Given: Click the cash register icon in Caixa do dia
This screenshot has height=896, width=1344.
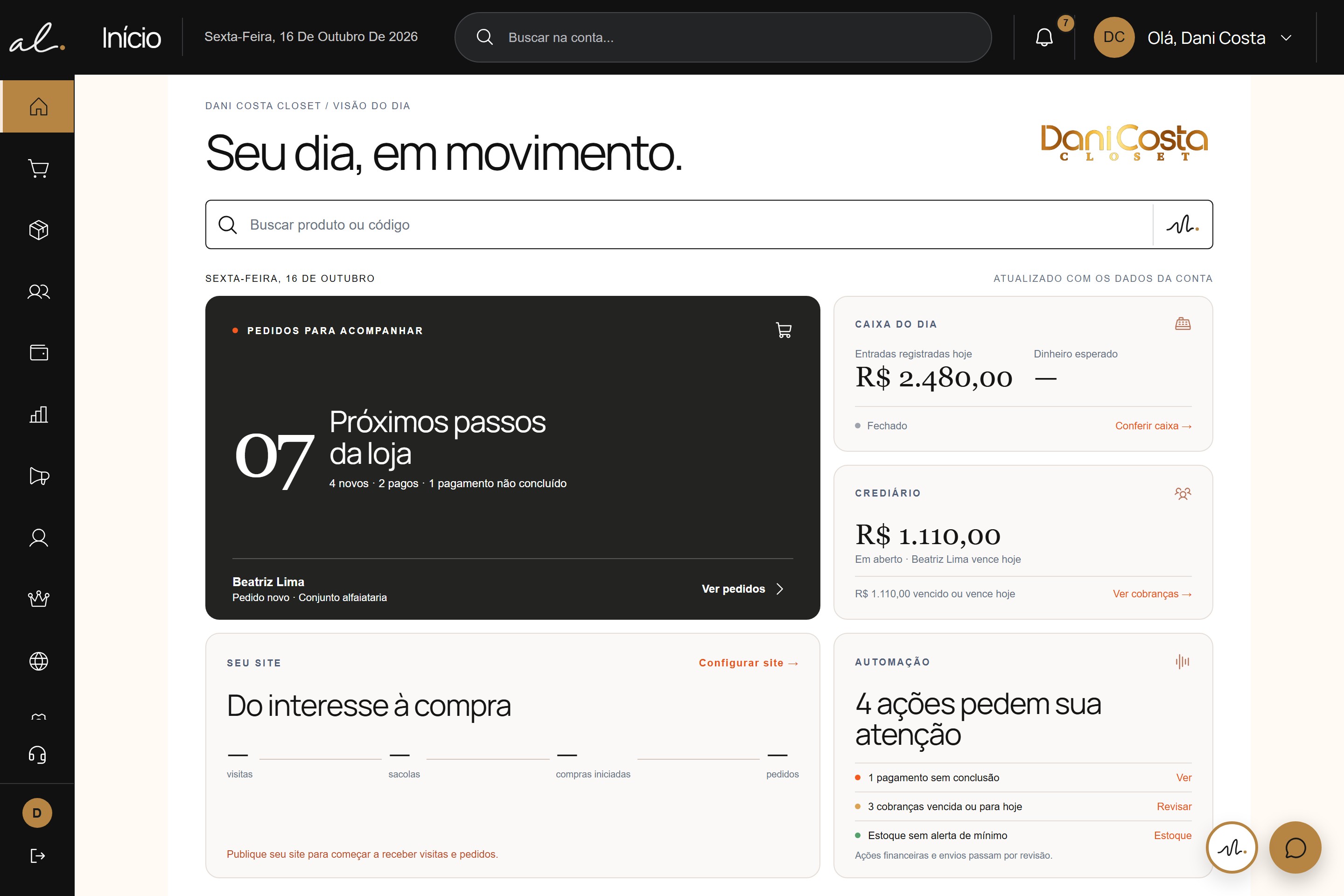Looking at the screenshot, I should tap(1182, 324).
